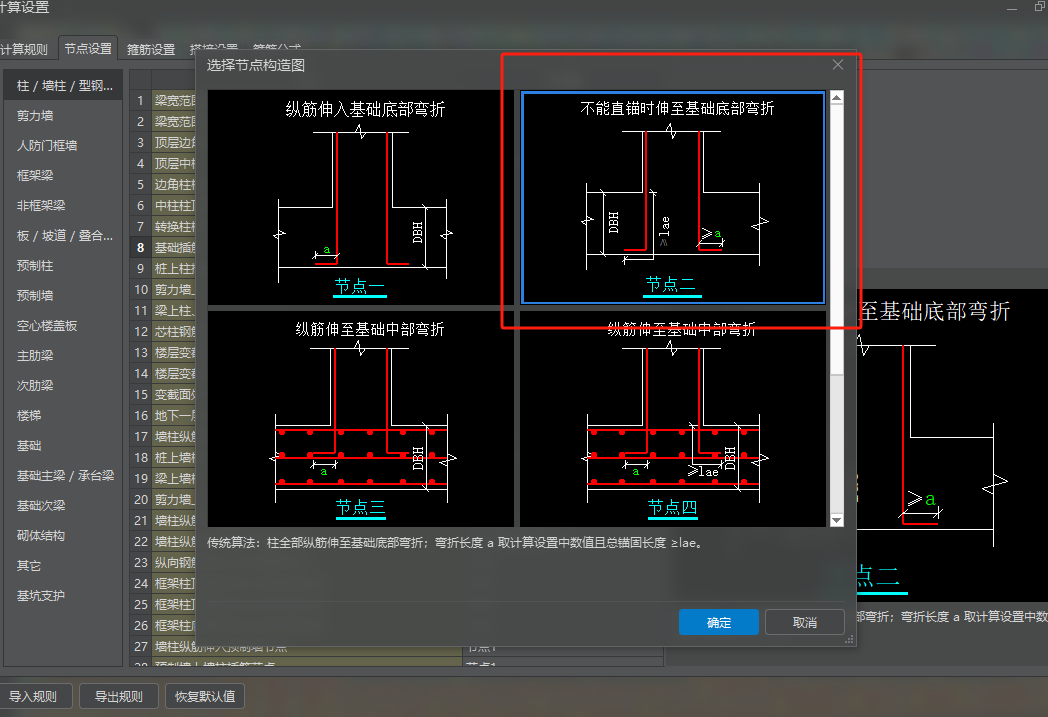Select 主肋梁 in the sidebar

pos(64,355)
